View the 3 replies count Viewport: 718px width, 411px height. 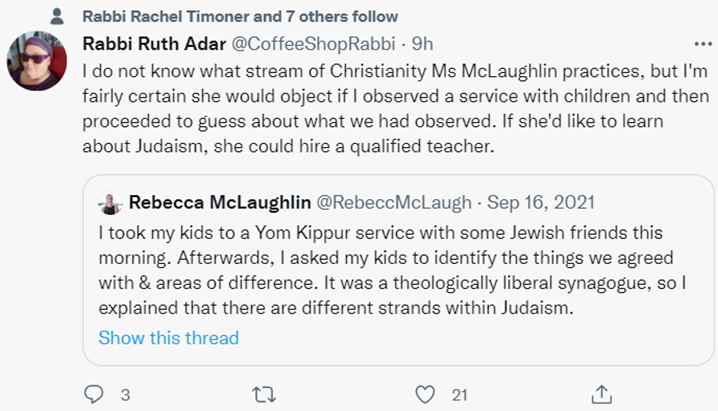(x=125, y=395)
